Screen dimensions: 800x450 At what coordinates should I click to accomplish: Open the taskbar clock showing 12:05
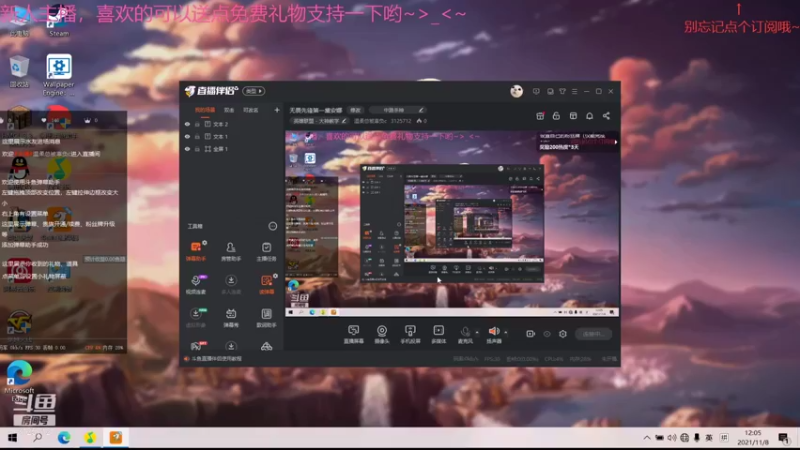point(753,438)
